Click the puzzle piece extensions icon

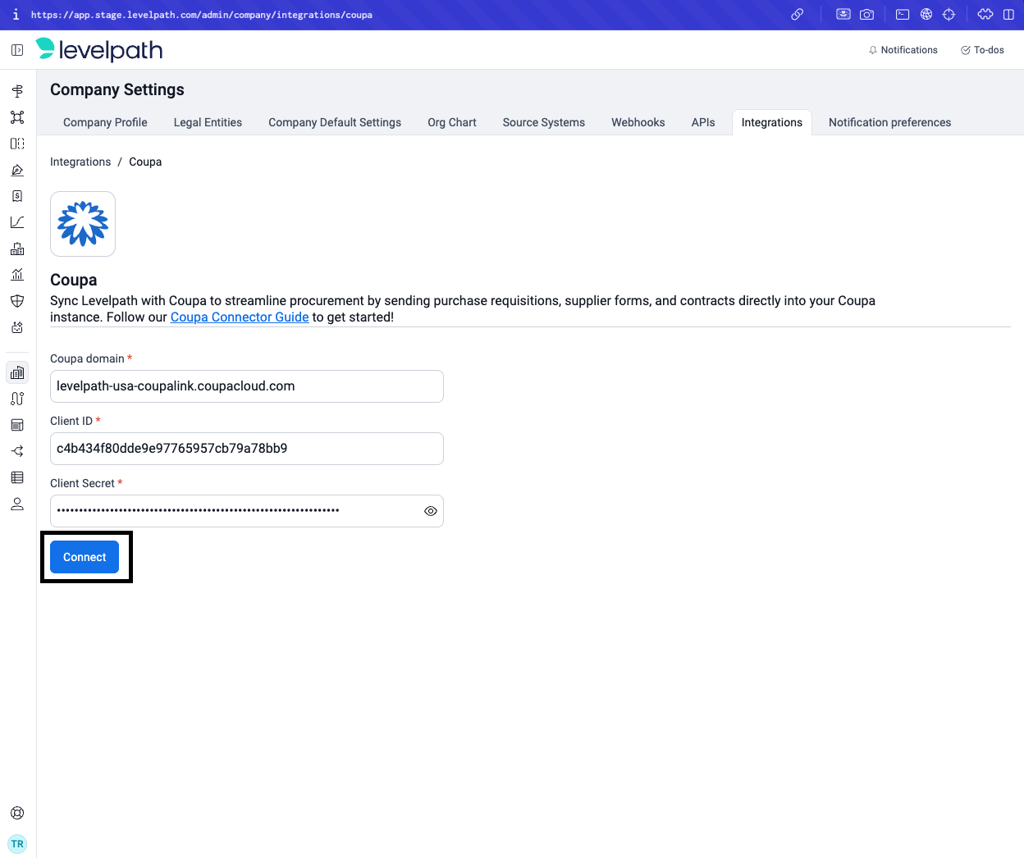point(985,15)
